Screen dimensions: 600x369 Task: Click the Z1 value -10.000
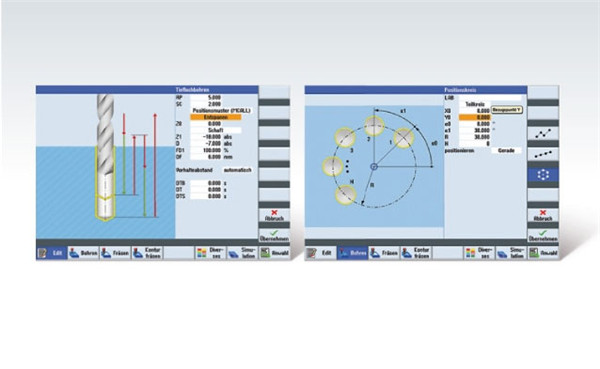(206, 137)
